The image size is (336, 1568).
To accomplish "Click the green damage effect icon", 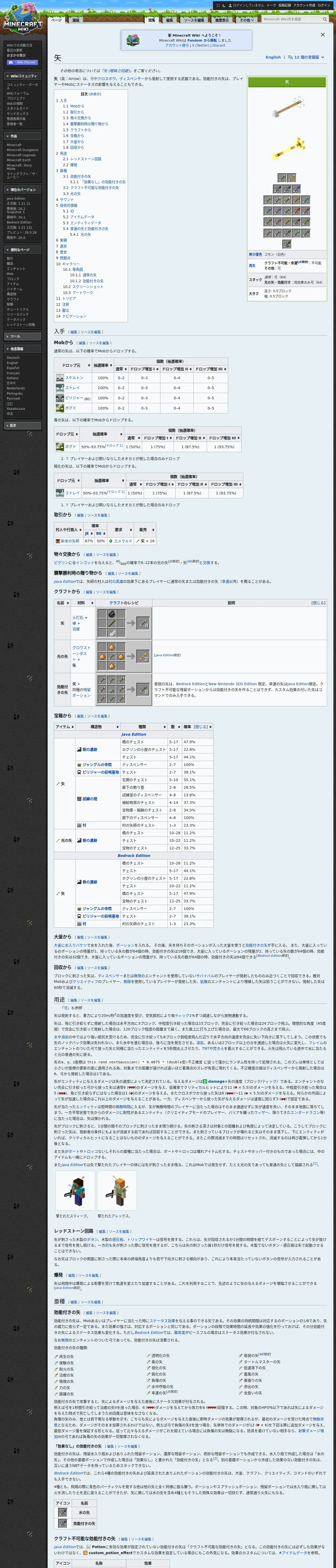I will coord(205,1082).
